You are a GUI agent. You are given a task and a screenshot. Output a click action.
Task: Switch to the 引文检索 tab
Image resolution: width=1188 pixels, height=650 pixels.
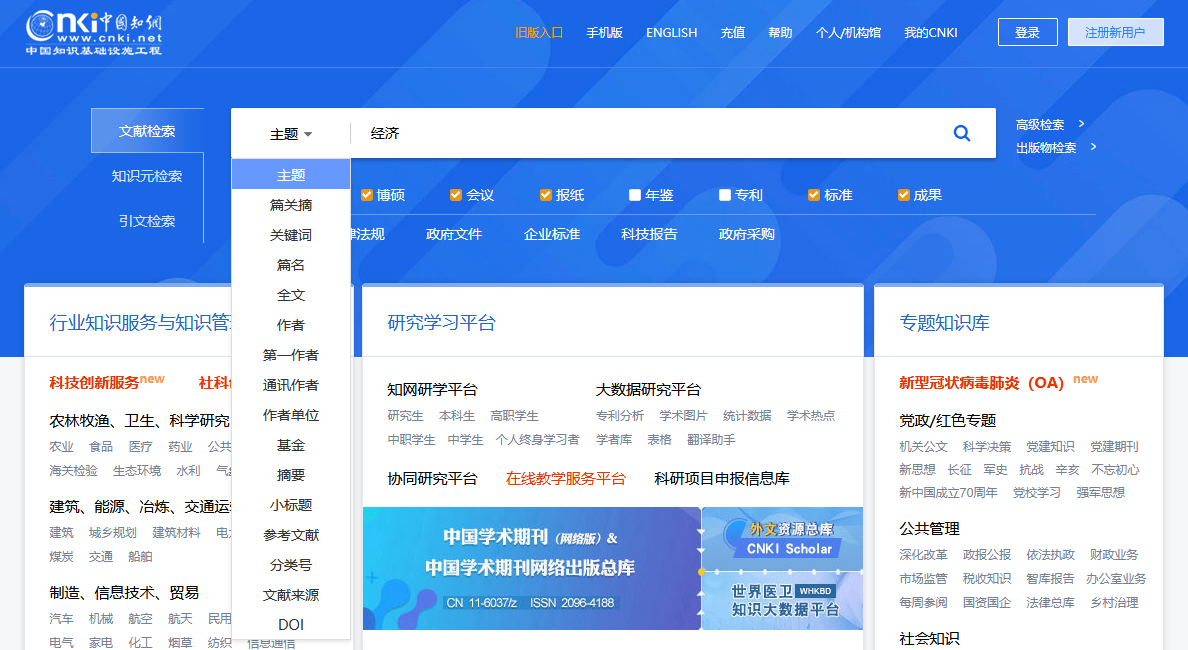click(147, 220)
